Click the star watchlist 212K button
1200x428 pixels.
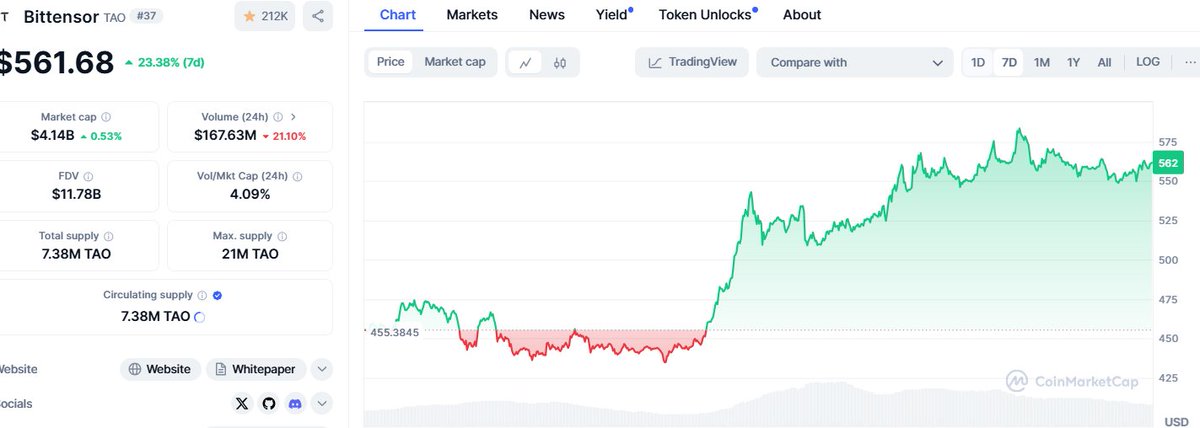[x=264, y=16]
